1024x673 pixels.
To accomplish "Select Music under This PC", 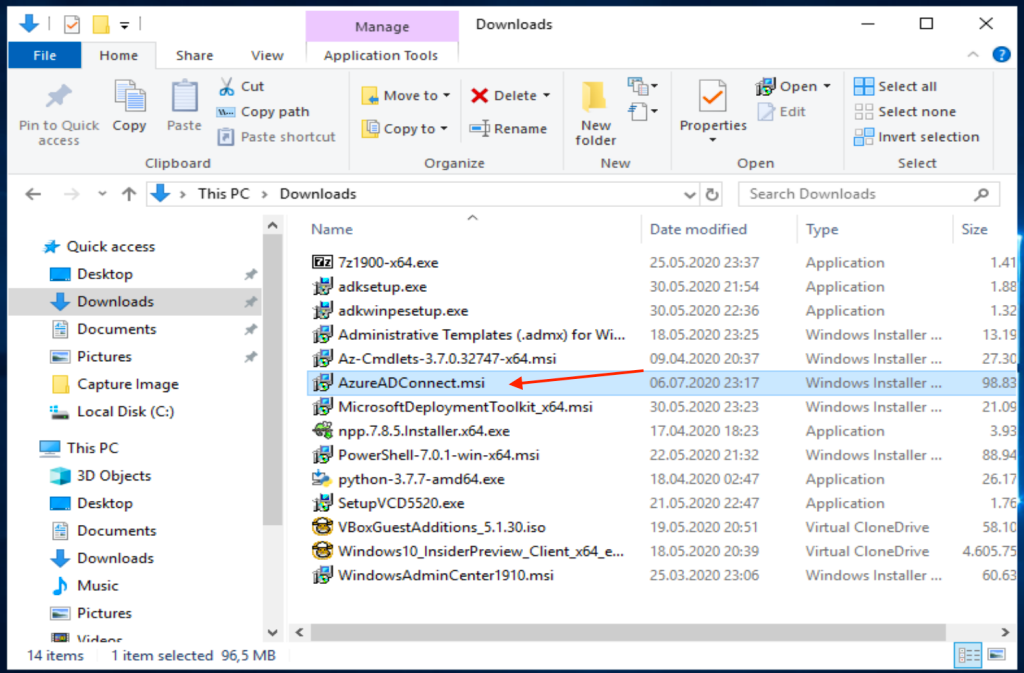I will click(x=97, y=586).
